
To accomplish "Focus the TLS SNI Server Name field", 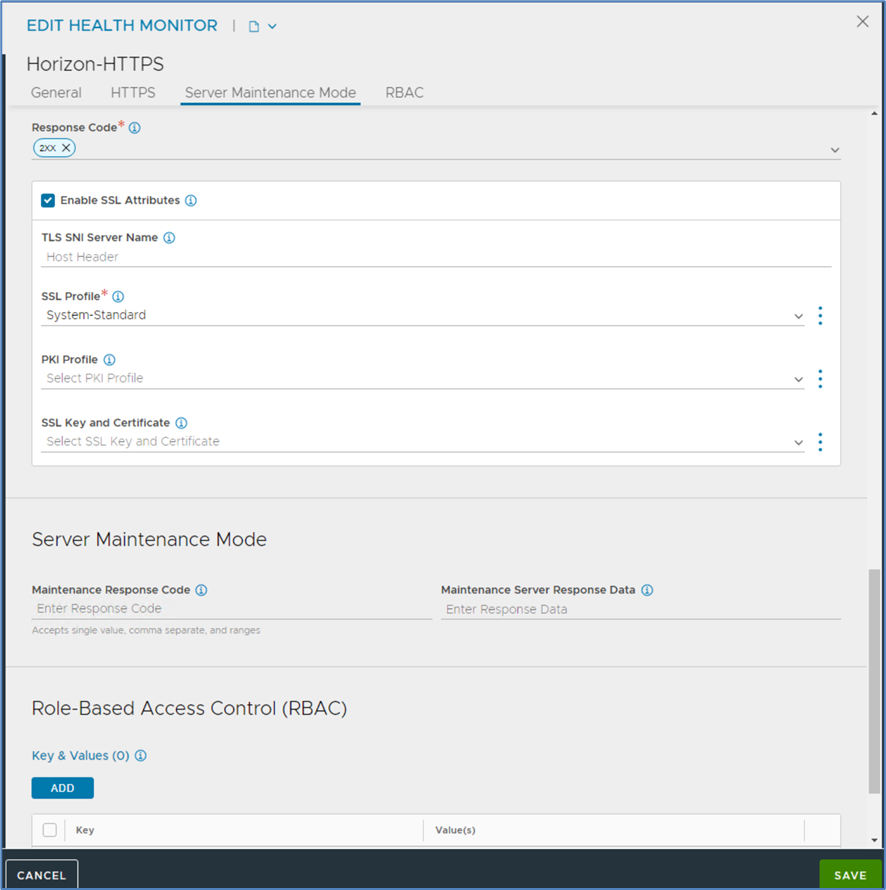I will click(436, 257).
